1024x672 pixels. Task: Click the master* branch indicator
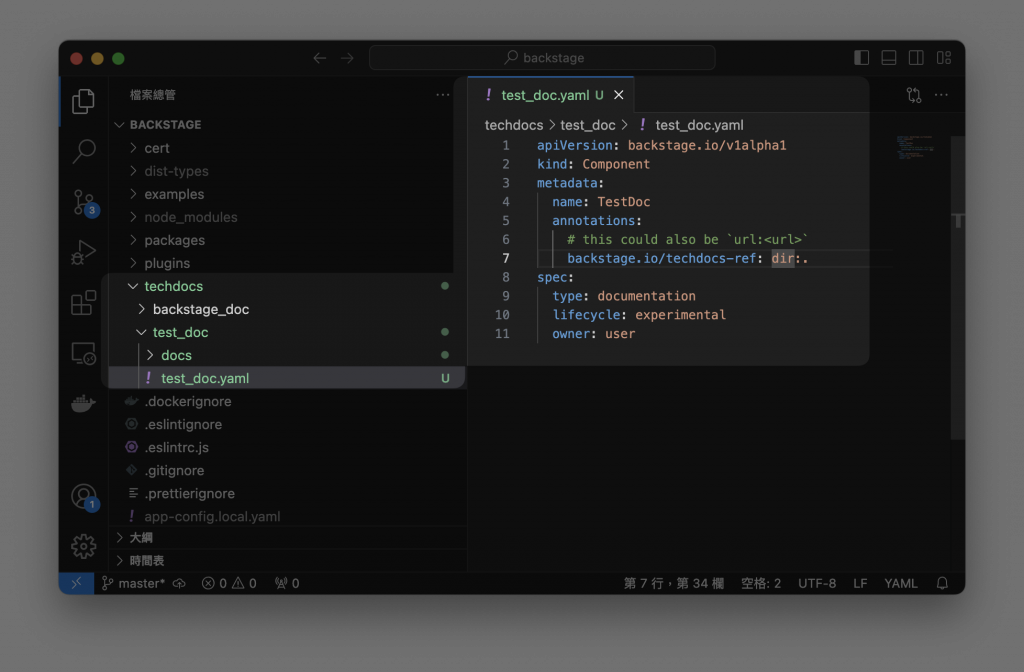(x=134, y=583)
